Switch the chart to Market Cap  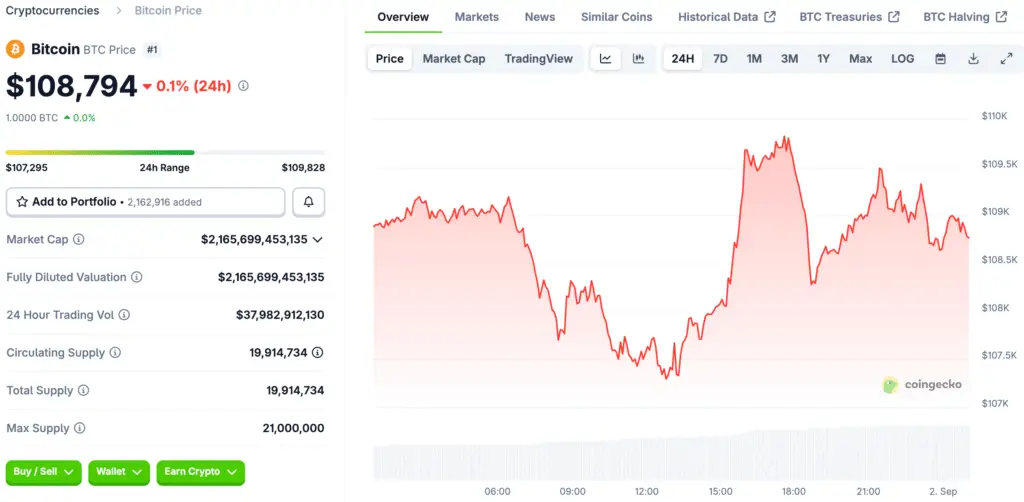[x=453, y=59]
